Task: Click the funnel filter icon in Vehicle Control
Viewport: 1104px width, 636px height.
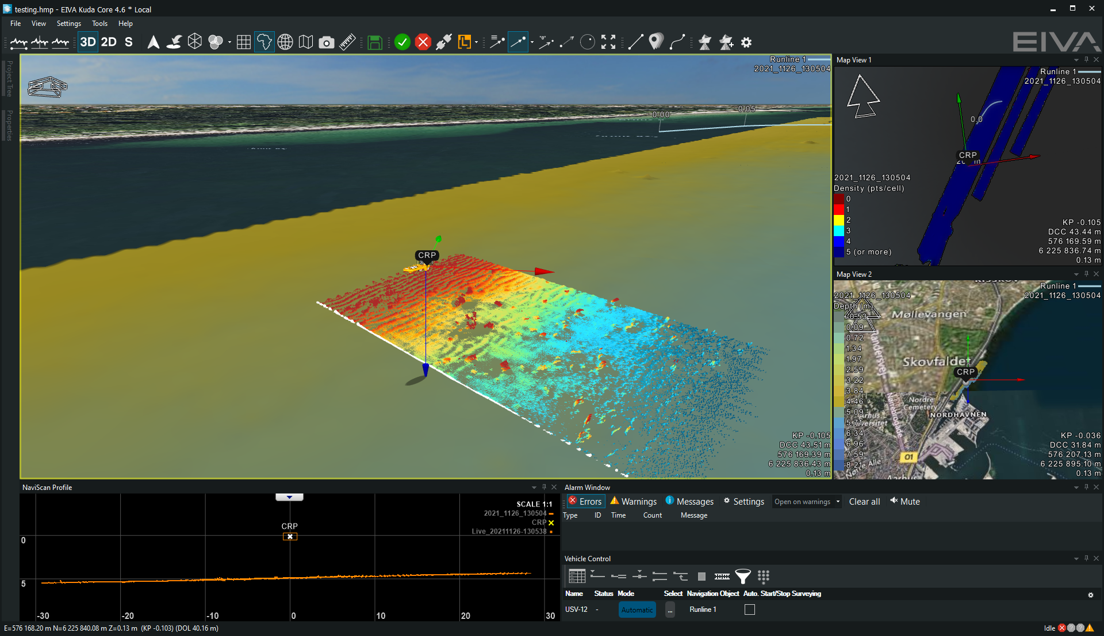Action: [x=743, y=576]
